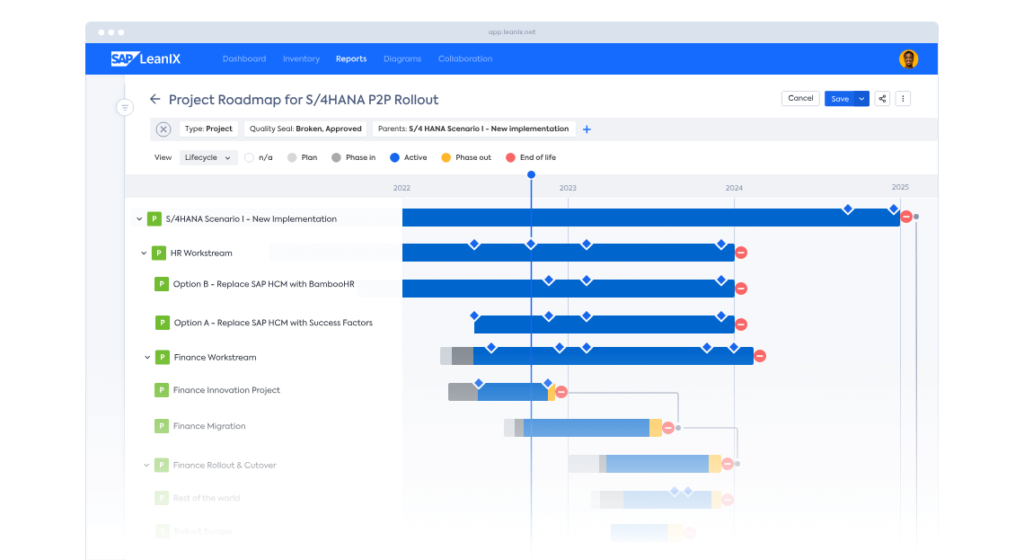
Task: Click the red end-of-life marker on HR Workstream
Action: pos(741,253)
